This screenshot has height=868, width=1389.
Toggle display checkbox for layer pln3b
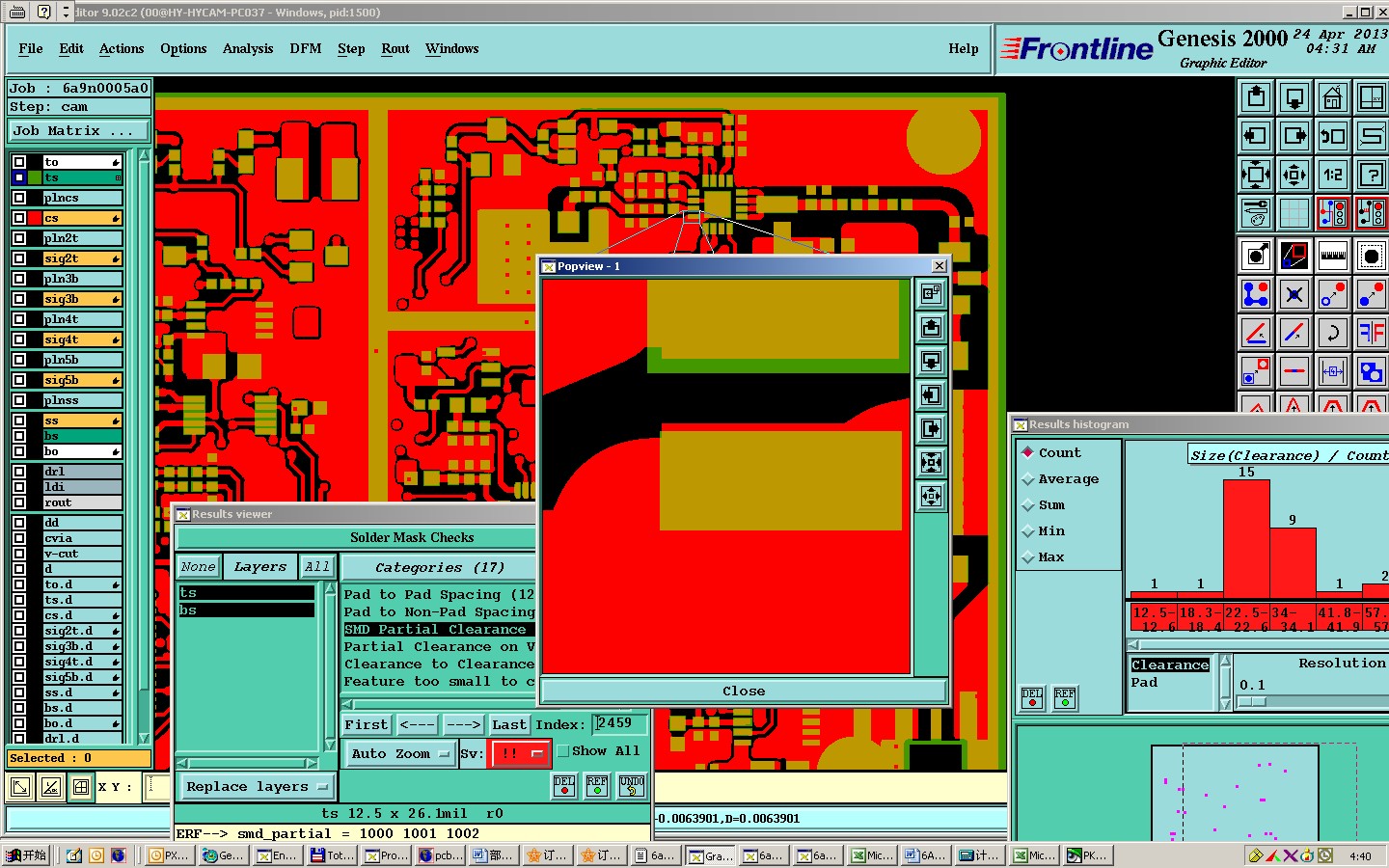(19, 279)
